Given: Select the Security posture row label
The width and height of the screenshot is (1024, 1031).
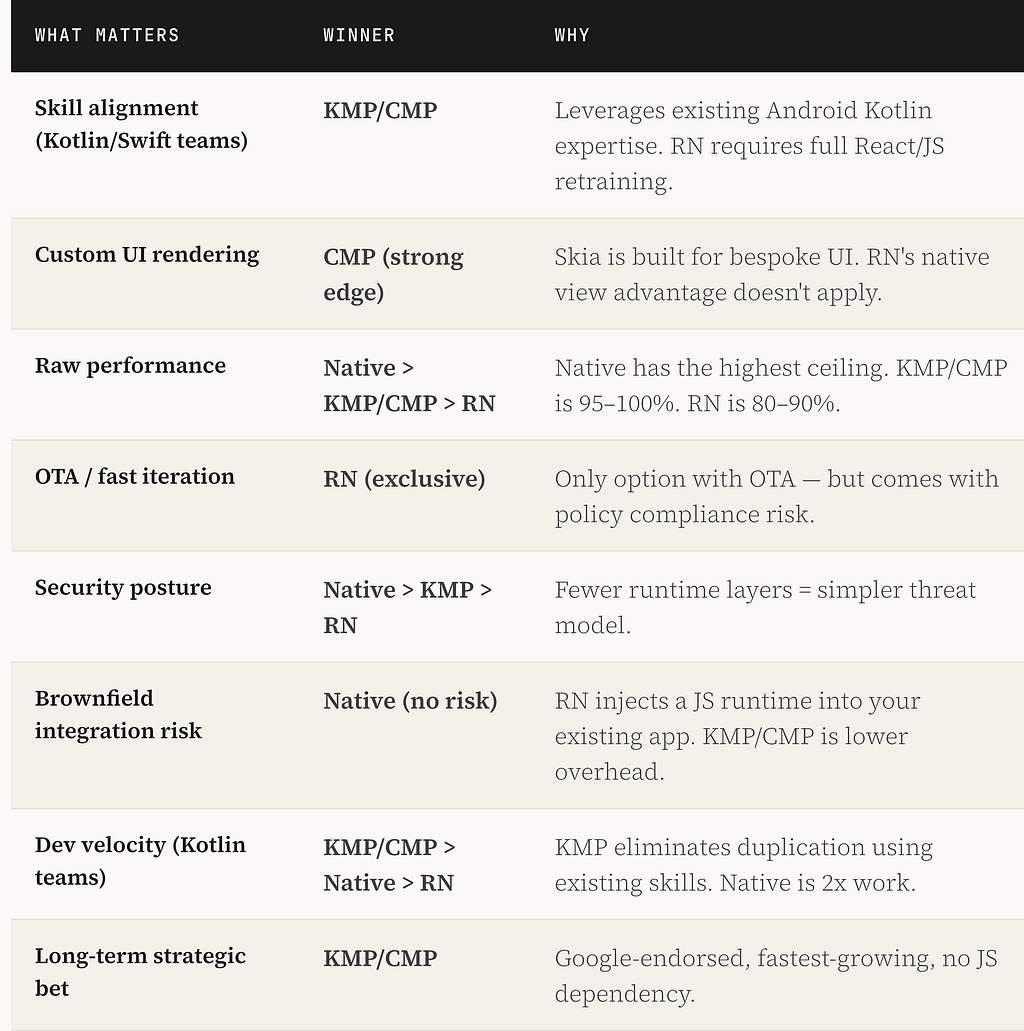Looking at the screenshot, I should click(x=123, y=588).
